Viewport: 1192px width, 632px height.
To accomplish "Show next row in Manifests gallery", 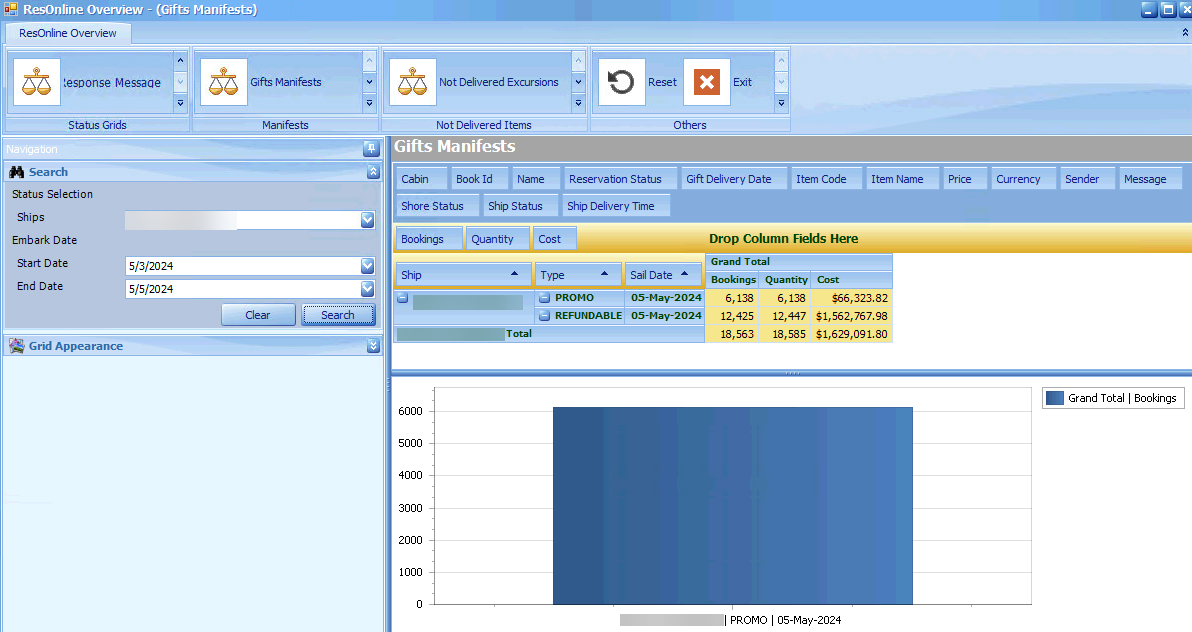I will [x=369, y=81].
